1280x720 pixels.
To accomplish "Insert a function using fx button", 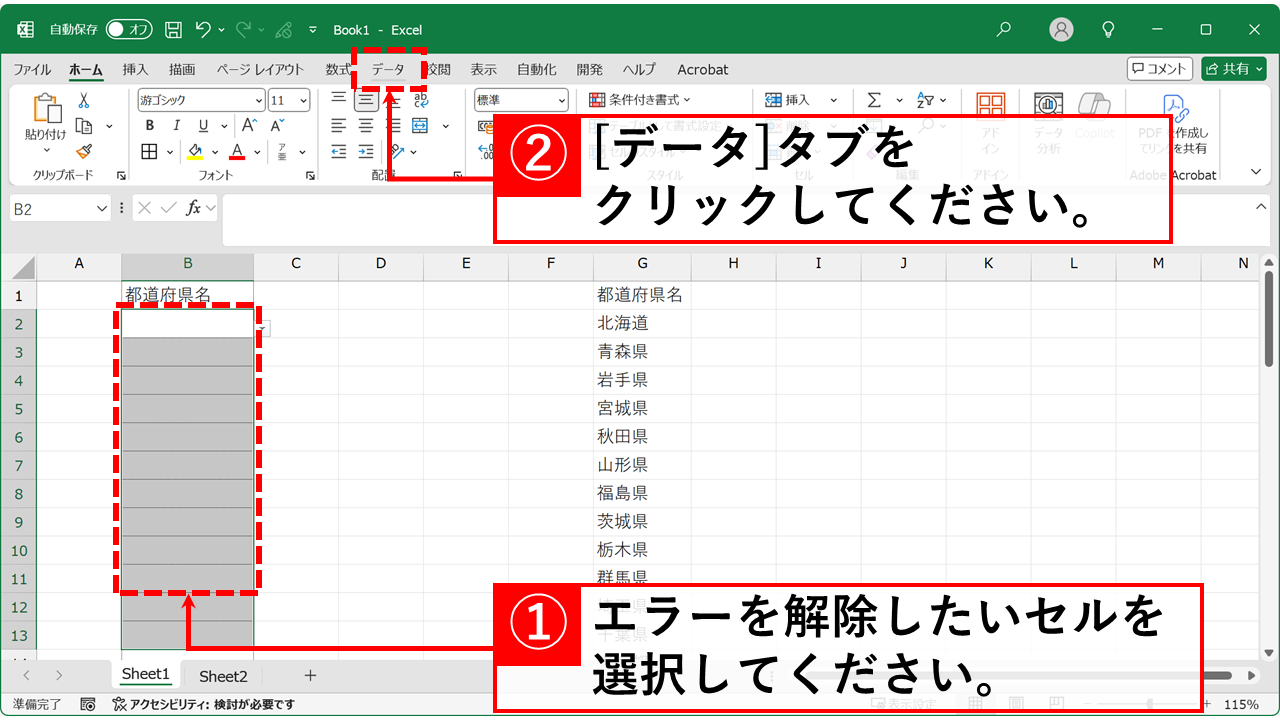I will coord(194,208).
